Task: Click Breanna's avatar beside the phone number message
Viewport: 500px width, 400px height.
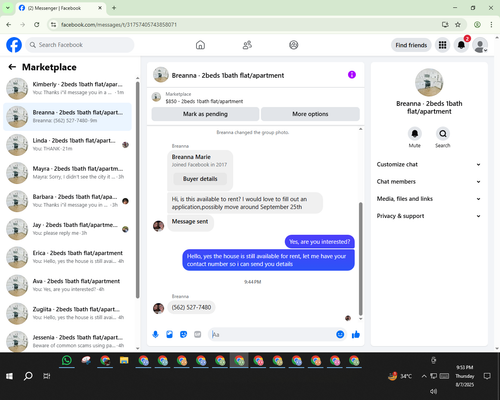Action: [158, 308]
